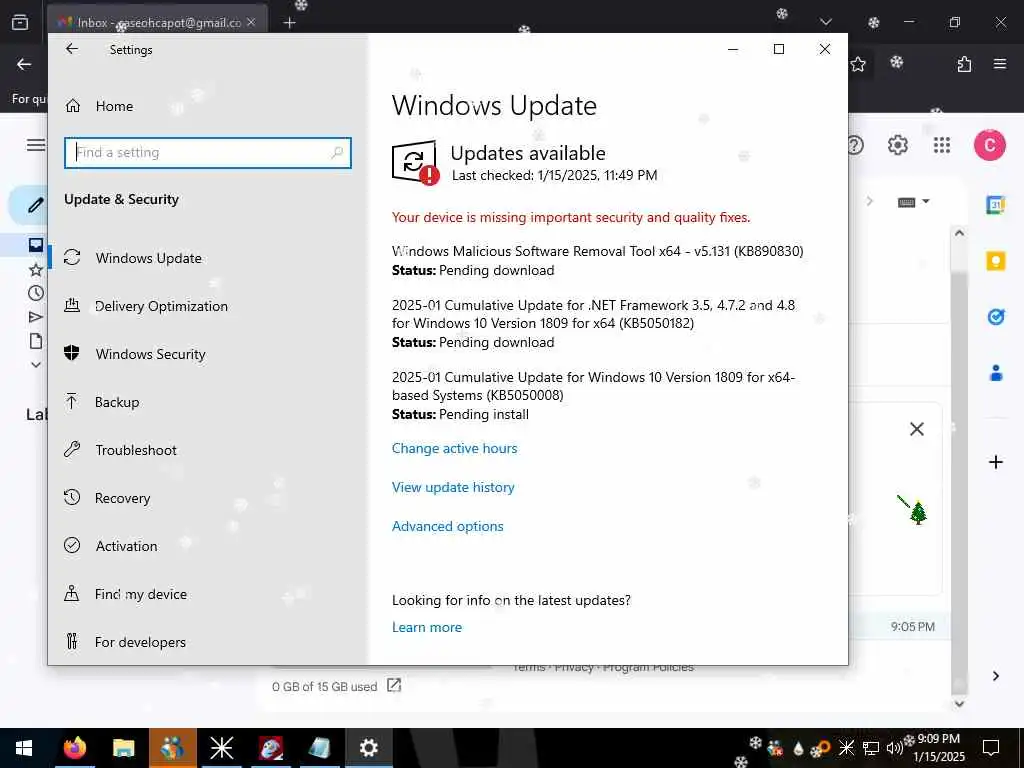
Task: Open Google Tasks side panel icon
Action: point(995,317)
